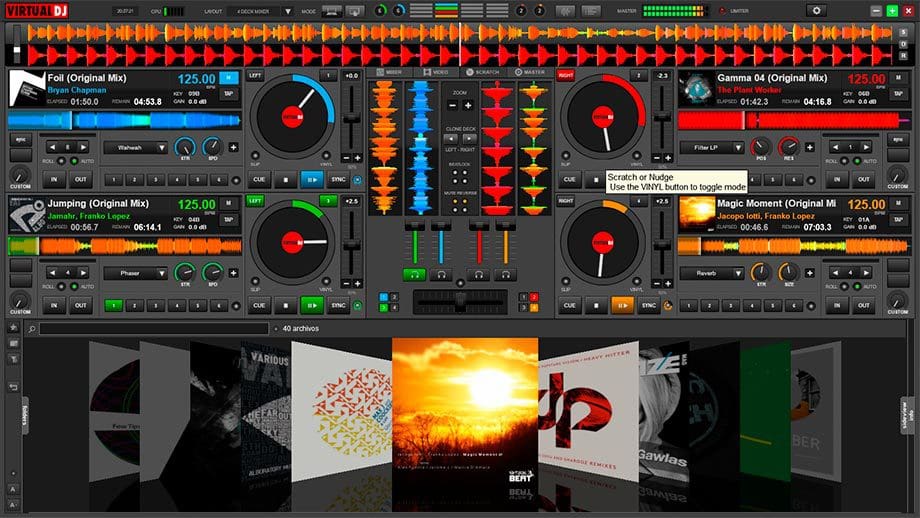Click the right arrow under CLONE DECK
The width and height of the screenshot is (920, 518).
pos(469,139)
